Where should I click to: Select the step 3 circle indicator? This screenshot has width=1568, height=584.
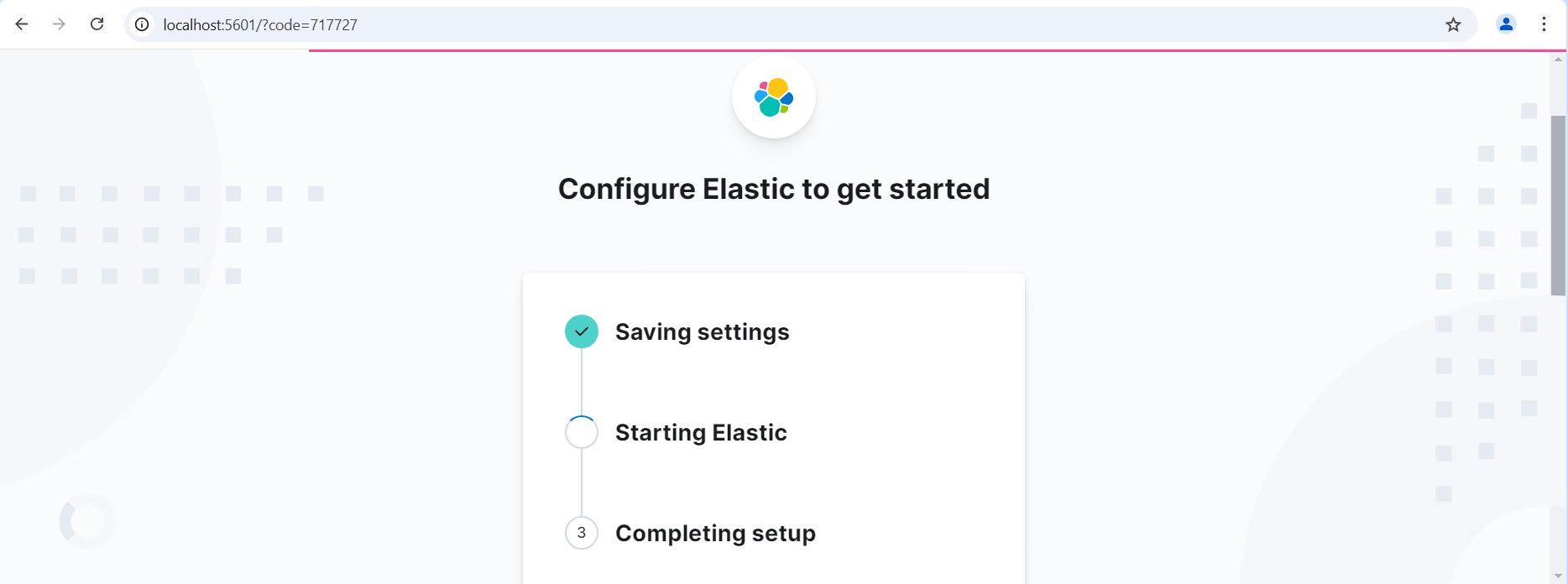click(582, 533)
